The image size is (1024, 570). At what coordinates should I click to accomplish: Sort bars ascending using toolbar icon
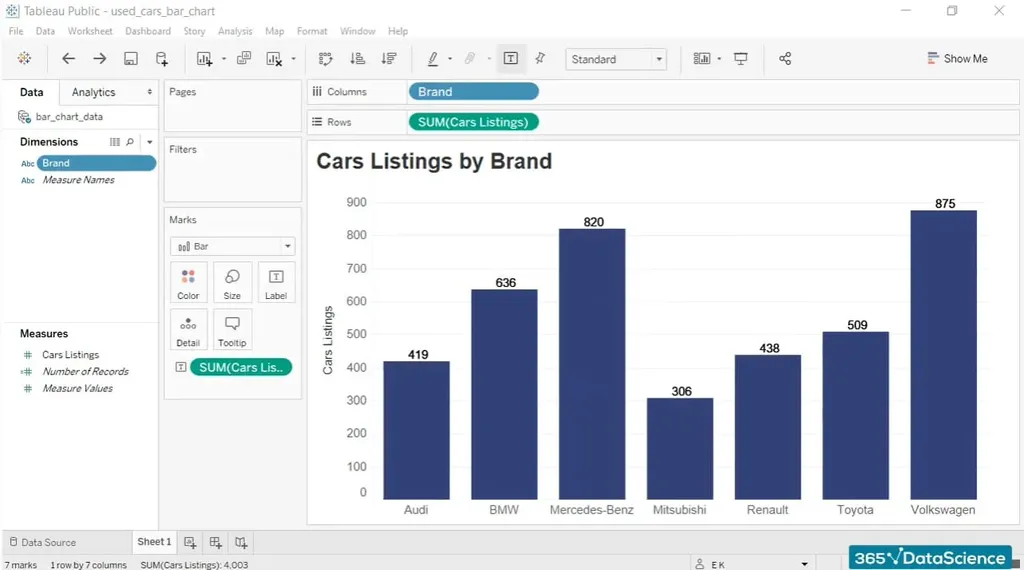tap(357, 59)
